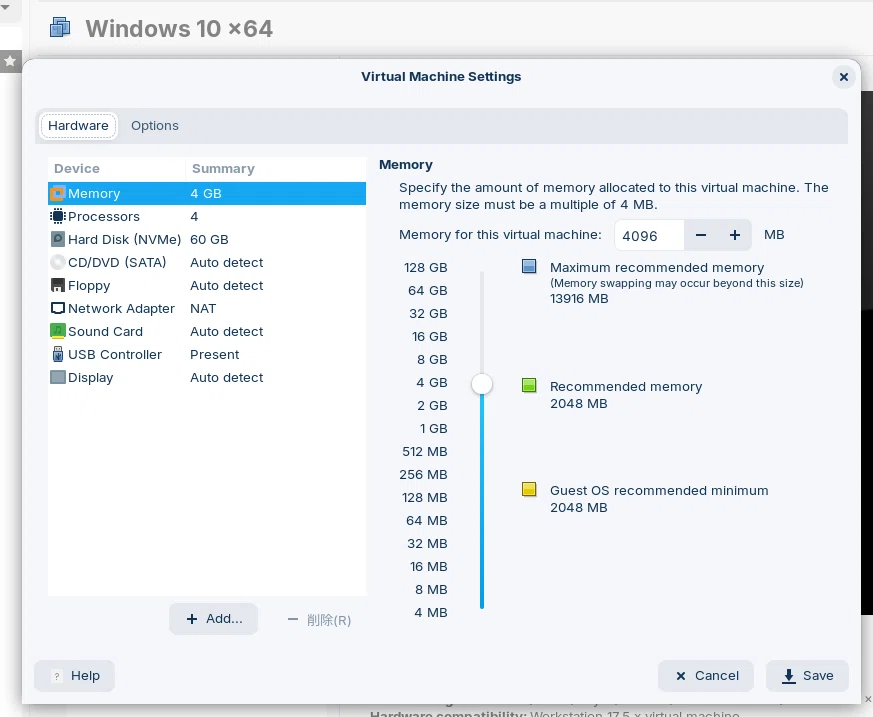Click the memory slider handle at 4 GB
The width and height of the screenshot is (873, 717).
click(x=482, y=384)
